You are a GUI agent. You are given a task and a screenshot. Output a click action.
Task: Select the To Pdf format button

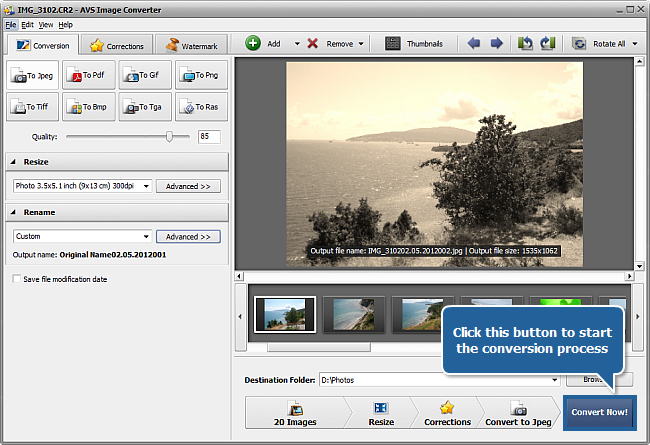tap(89, 75)
